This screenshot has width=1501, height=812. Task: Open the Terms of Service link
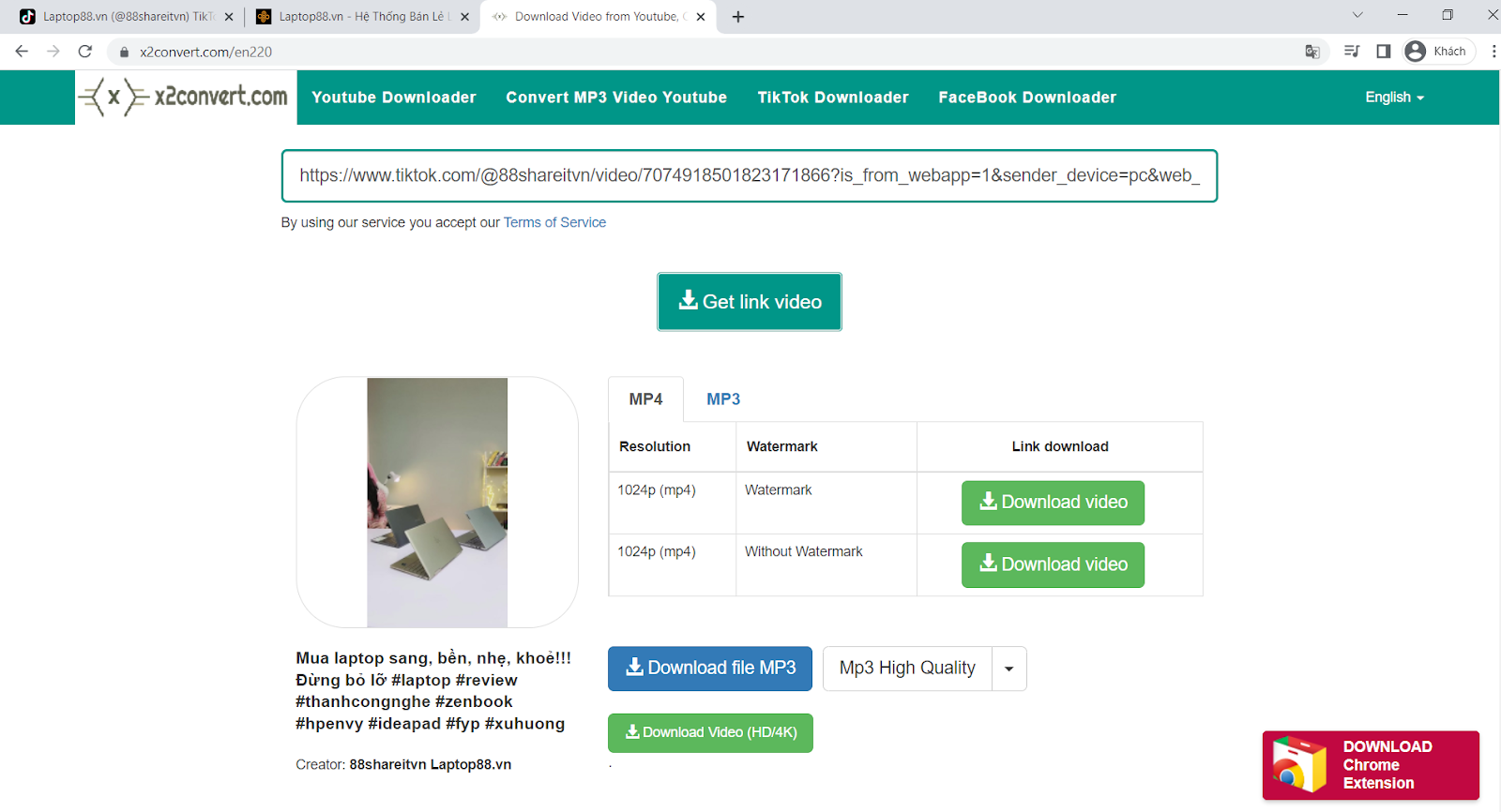tap(554, 222)
